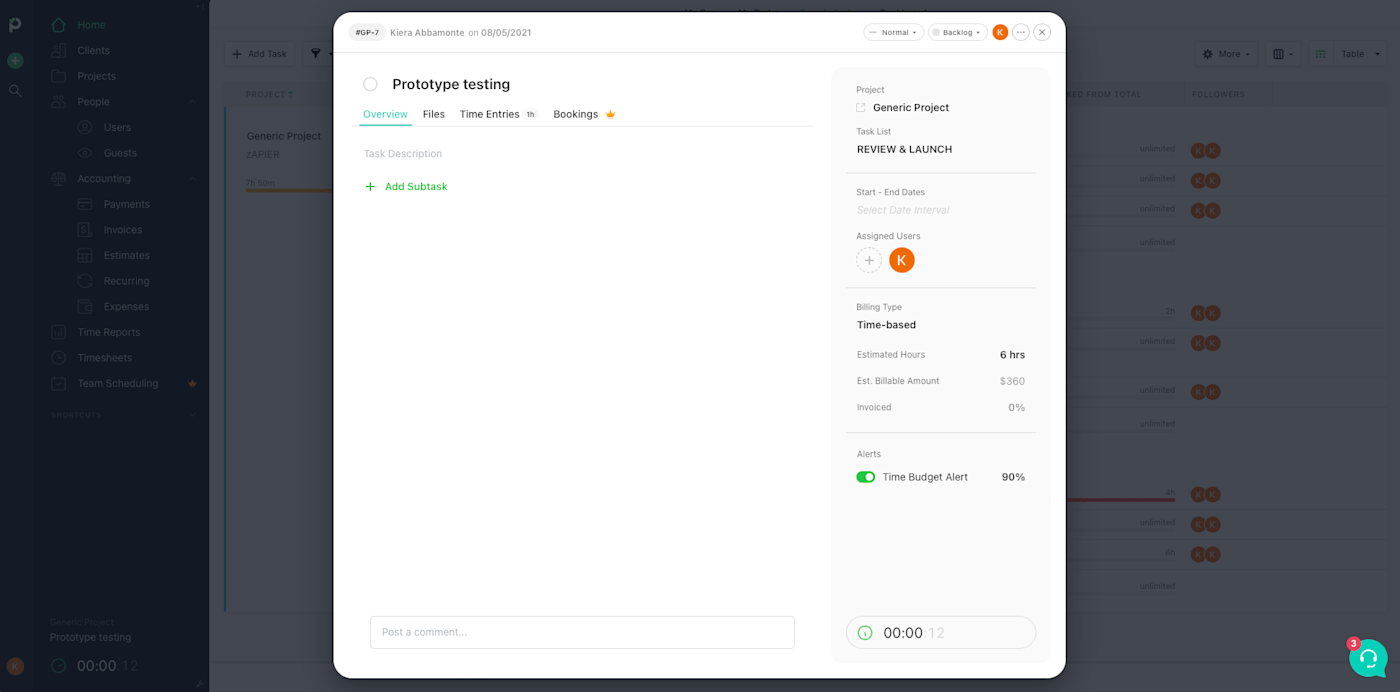
Task: Click the orange K assigned user avatar
Action: pos(901,260)
